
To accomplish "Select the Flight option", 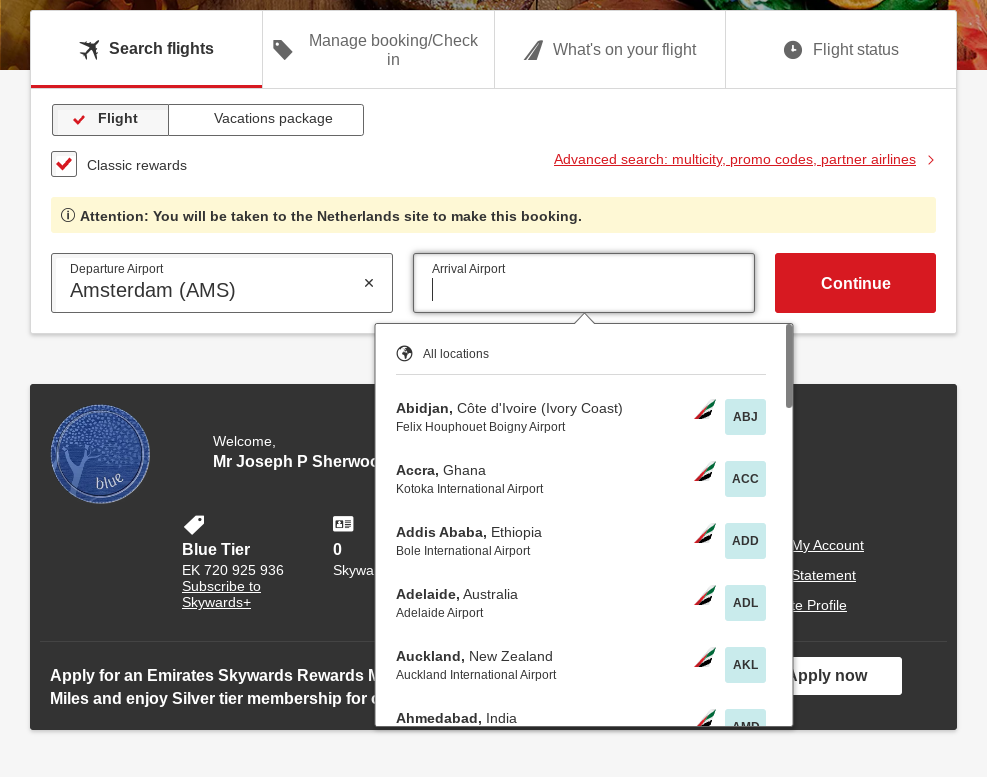I will coord(110,120).
